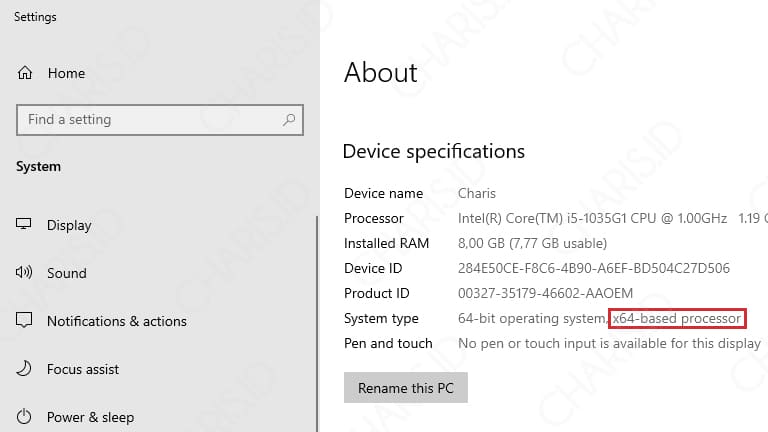The width and height of the screenshot is (768, 432).
Task: Open the Power & sleep label
Action: click(90, 417)
